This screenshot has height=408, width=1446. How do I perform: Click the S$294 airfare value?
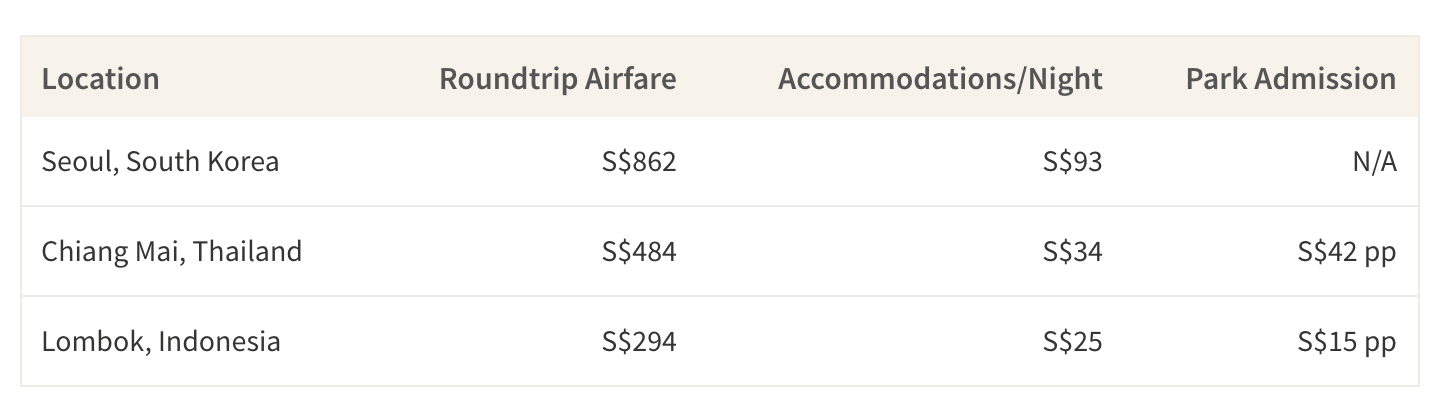[639, 341]
